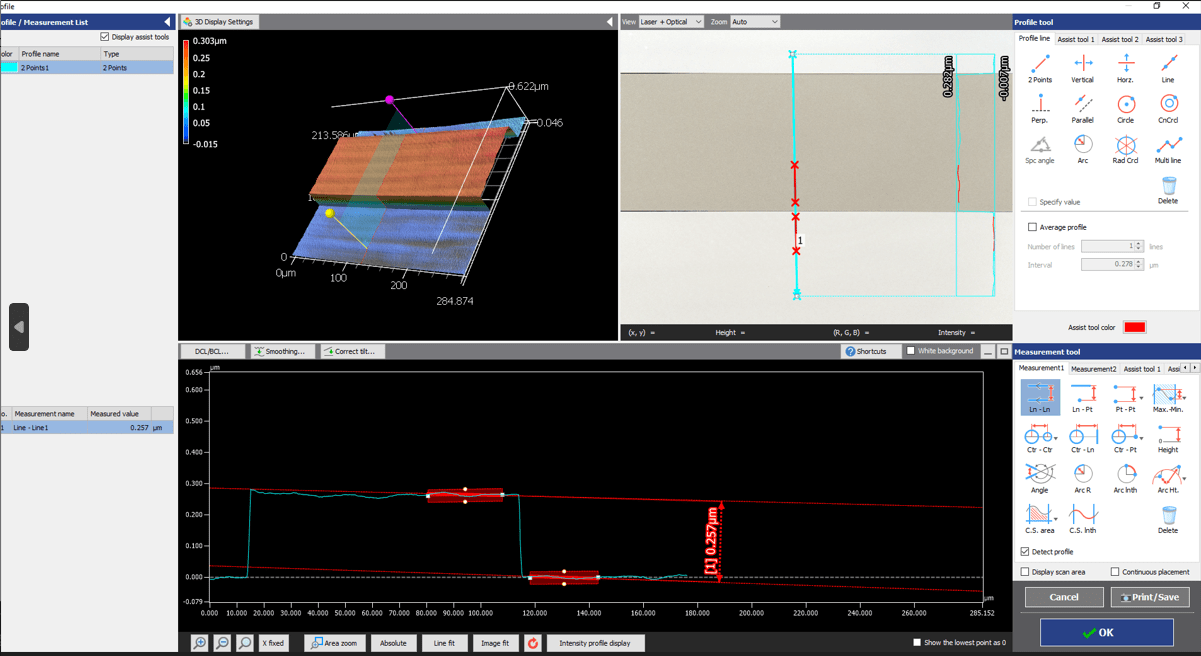This screenshot has width=1201, height=656.
Task: Select the Ln - Pt measurement tool
Action: pyautogui.click(x=1083, y=395)
